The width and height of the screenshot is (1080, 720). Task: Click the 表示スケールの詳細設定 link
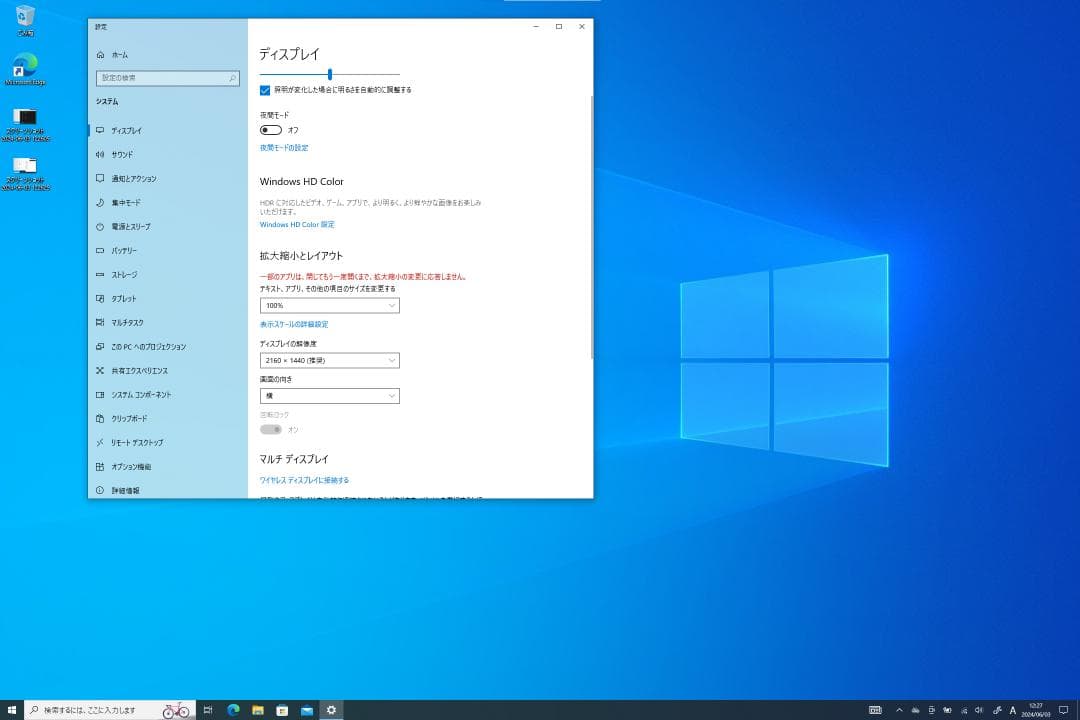pos(294,325)
